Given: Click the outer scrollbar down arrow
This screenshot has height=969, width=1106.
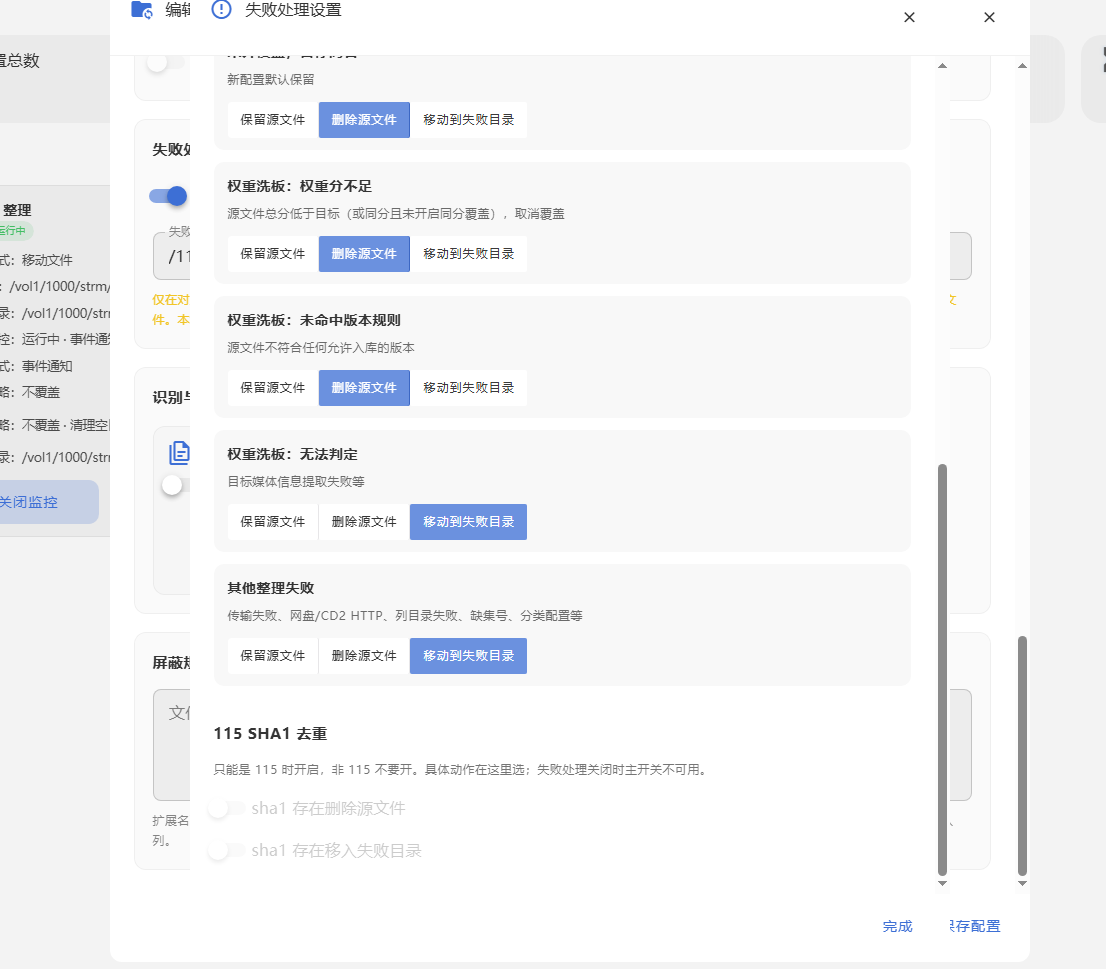Looking at the screenshot, I should tap(1022, 883).
